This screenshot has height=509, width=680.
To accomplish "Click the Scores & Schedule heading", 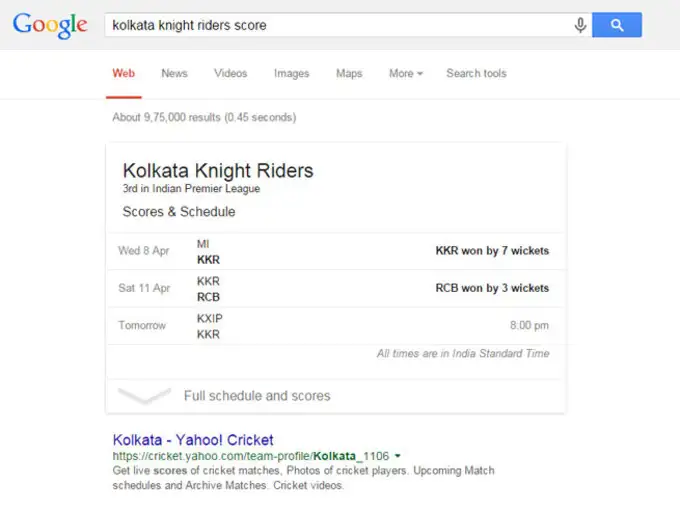I will (x=179, y=212).
